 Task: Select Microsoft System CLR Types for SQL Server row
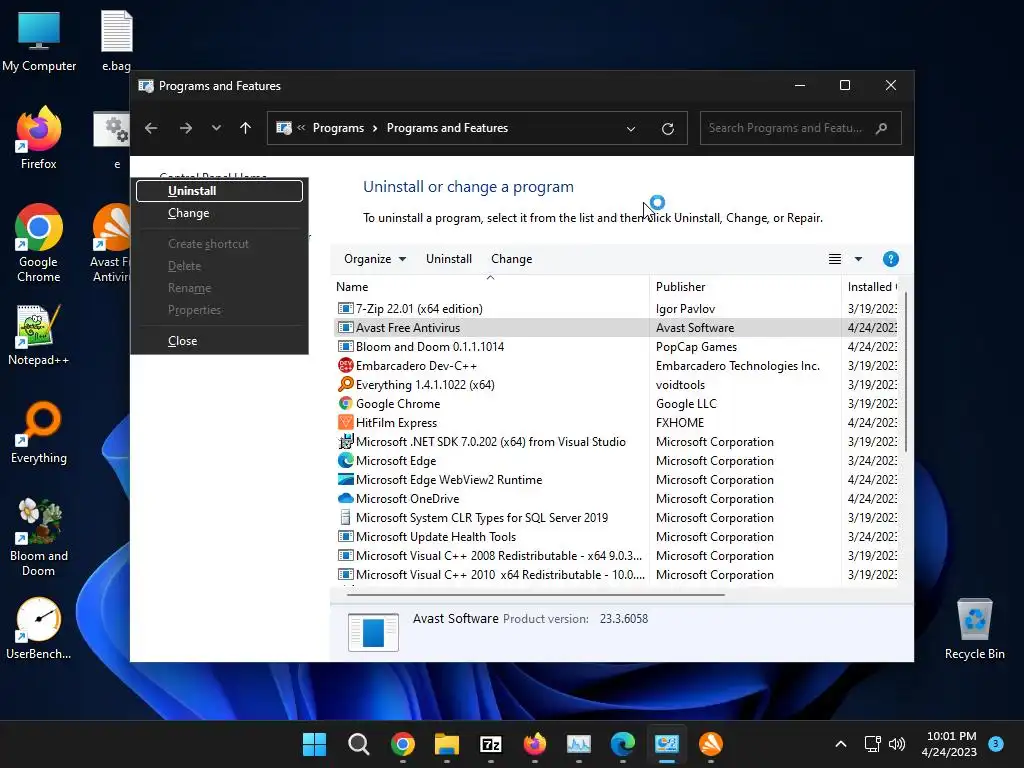615,517
